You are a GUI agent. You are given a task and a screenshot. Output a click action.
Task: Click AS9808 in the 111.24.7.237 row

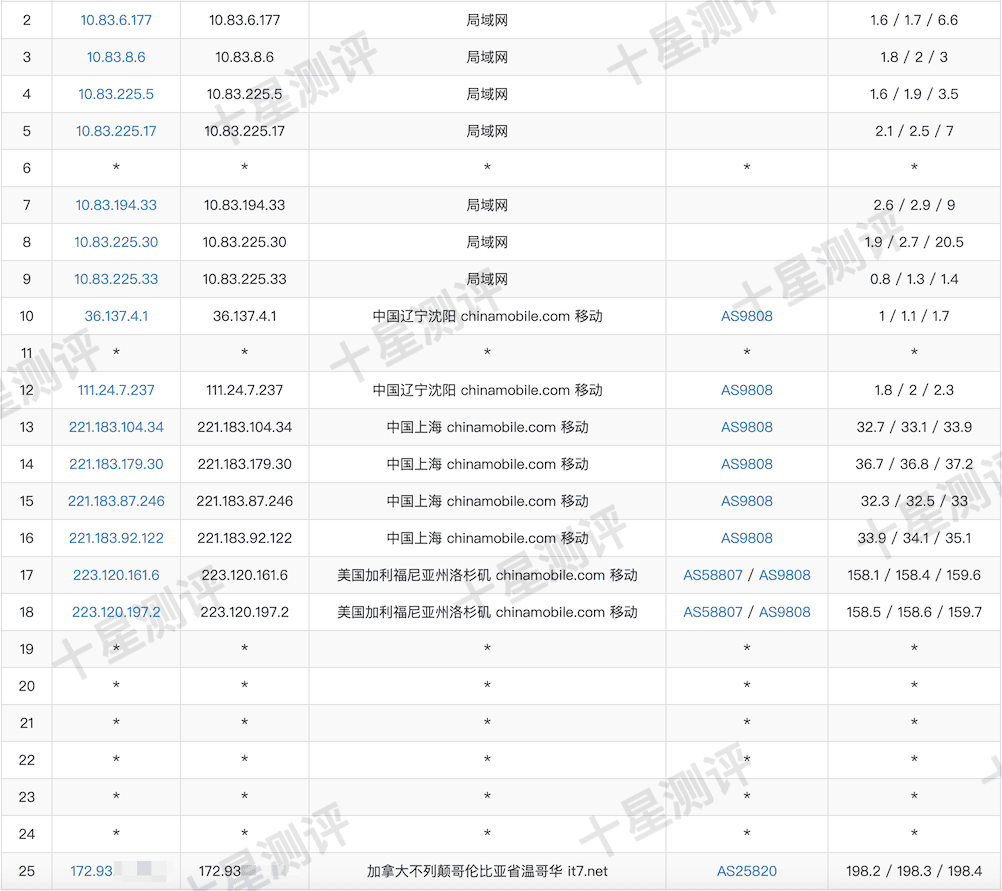pyautogui.click(x=746, y=391)
